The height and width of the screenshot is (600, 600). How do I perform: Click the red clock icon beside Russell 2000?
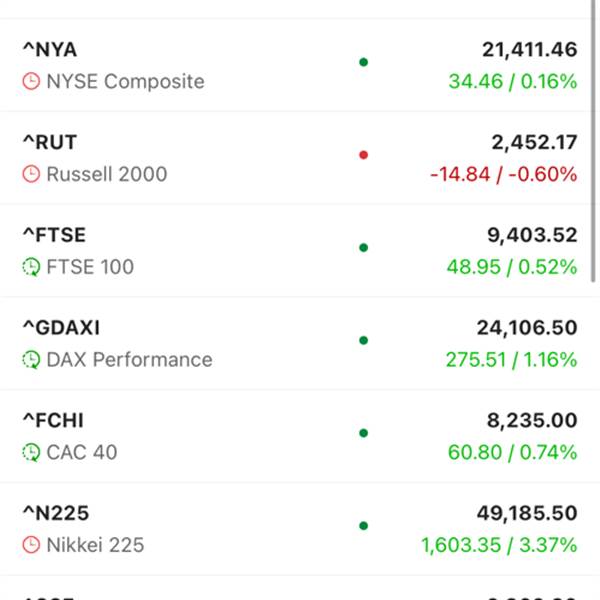(x=31, y=174)
